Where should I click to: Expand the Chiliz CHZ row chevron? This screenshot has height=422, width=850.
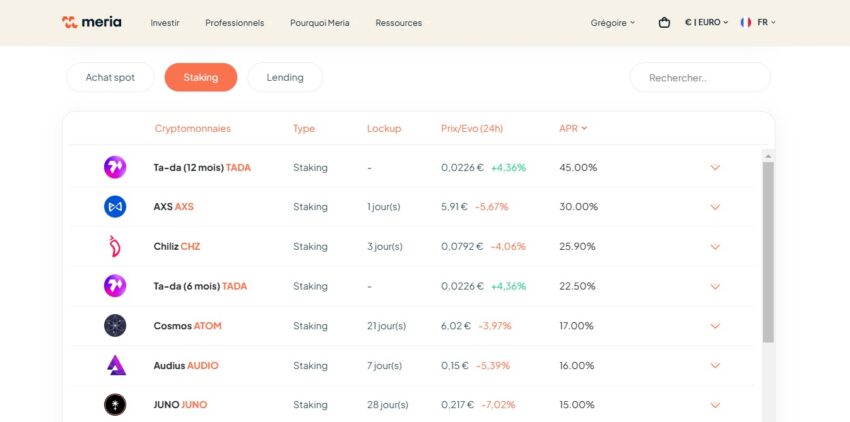(715, 247)
